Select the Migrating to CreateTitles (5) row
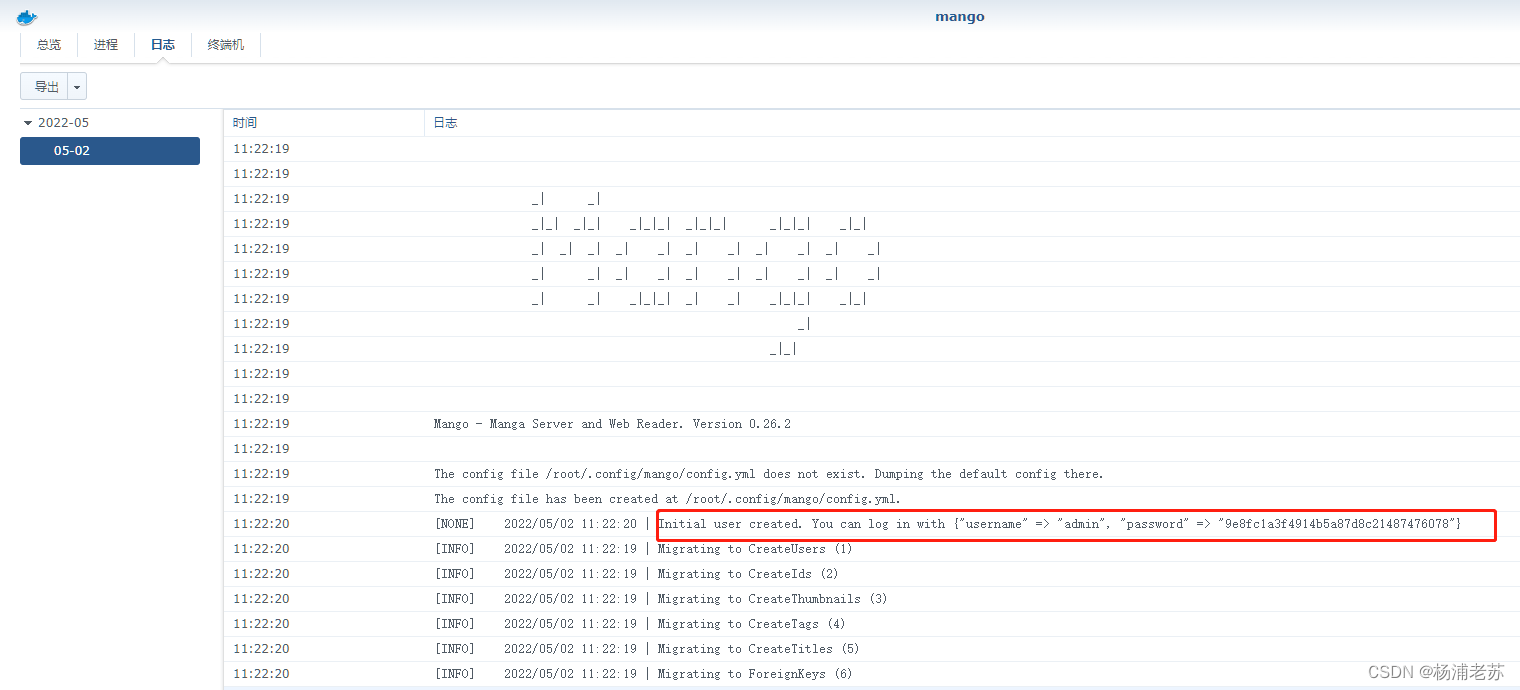 (872, 649)
